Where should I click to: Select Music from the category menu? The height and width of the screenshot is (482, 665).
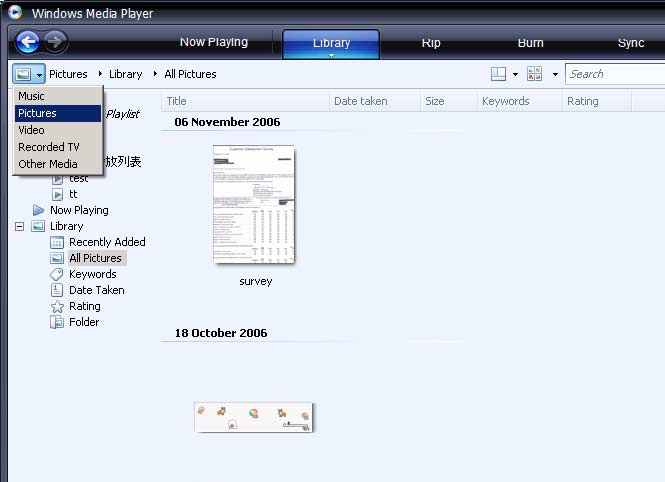pos(58,96)
